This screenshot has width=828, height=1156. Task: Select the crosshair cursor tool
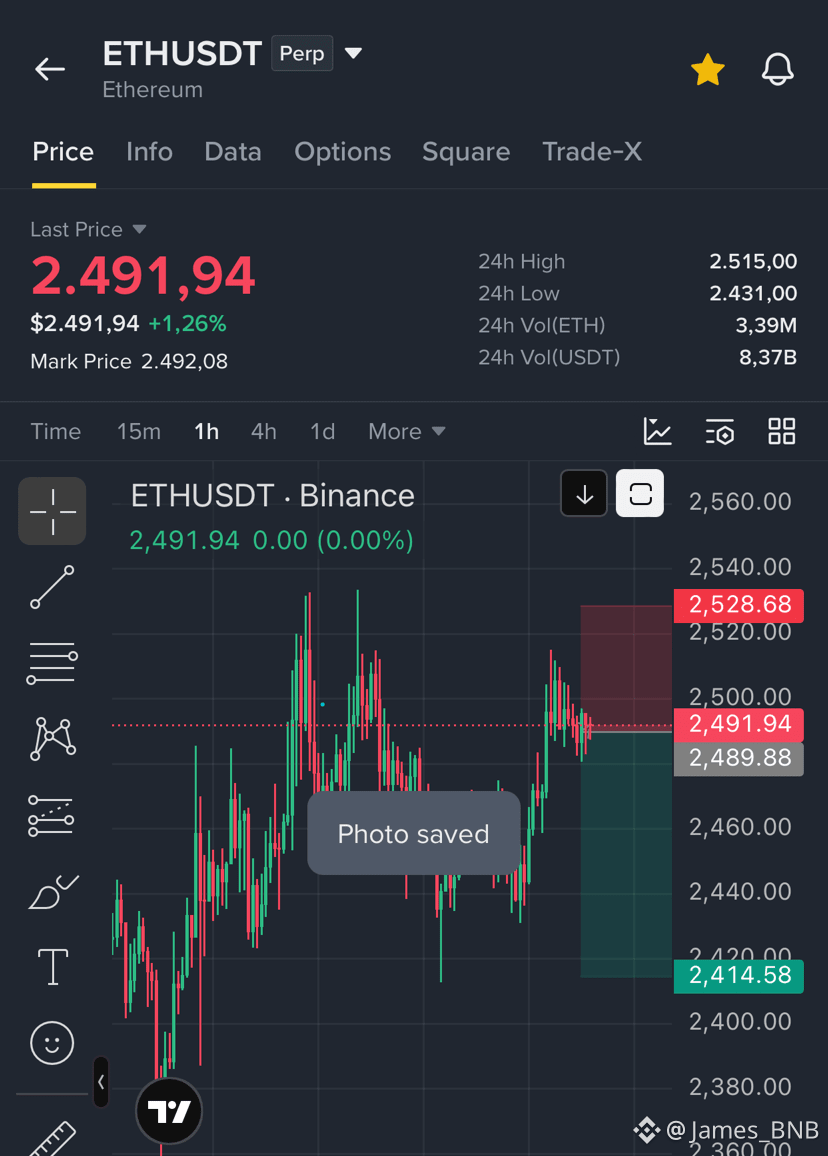point(52,511)
